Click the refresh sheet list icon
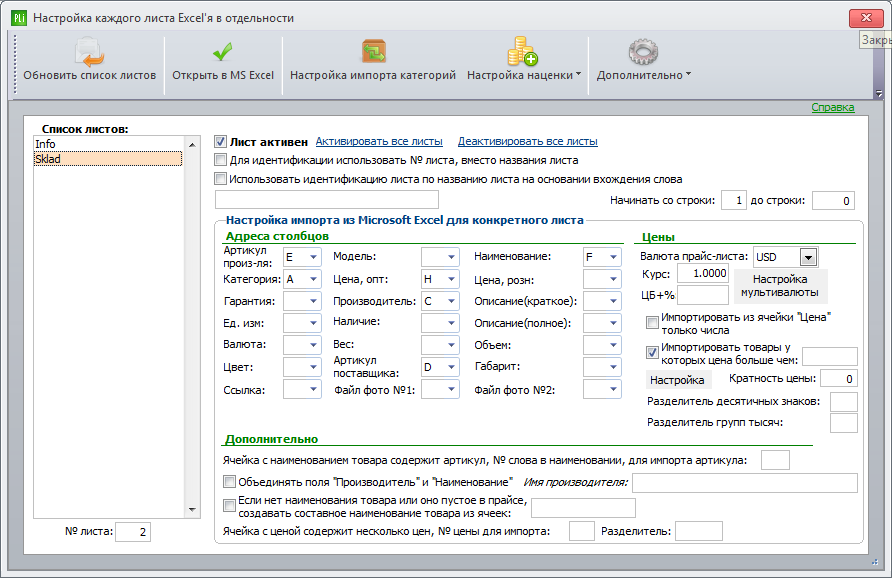This screenshot has width=892, height=578. click(x=89, y=52)
